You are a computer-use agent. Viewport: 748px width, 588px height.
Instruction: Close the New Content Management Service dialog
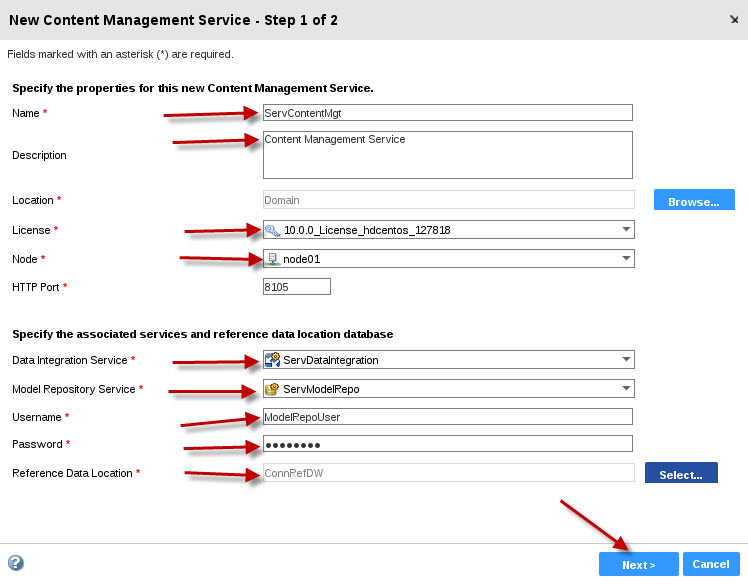point(734,20)
